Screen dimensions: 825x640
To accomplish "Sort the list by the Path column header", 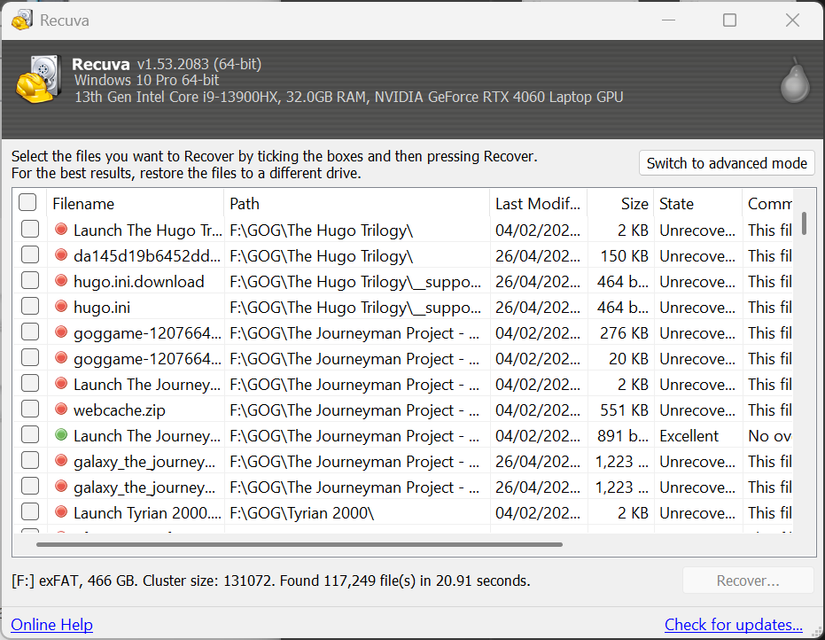I will (357, 204).
